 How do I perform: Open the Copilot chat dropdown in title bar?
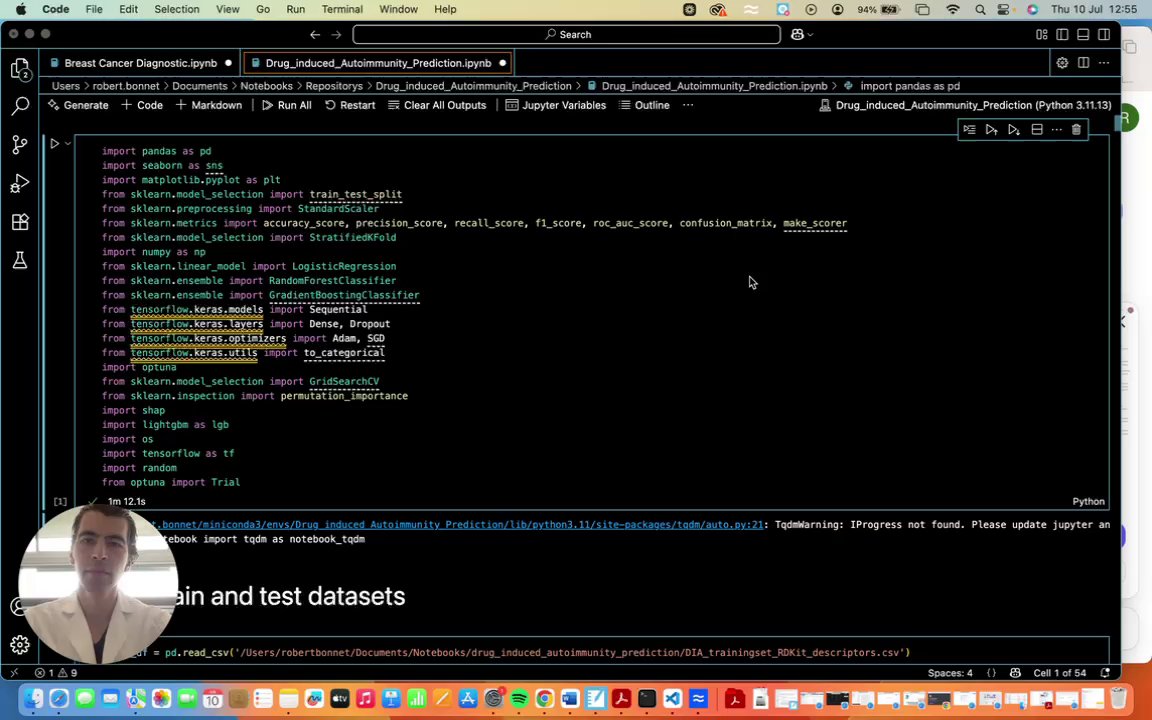[809, 34]
